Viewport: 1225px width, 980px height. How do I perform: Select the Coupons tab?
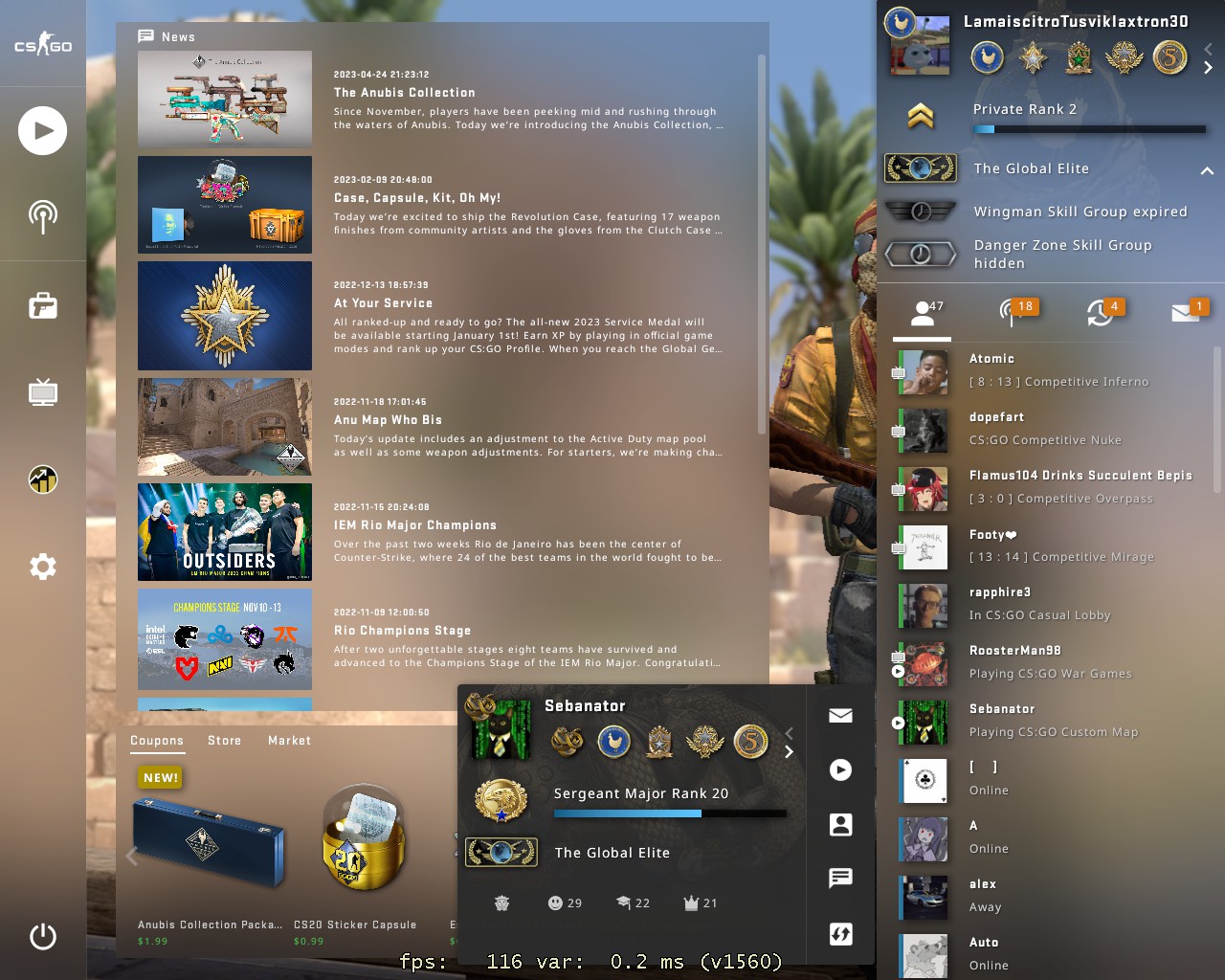click(x=157, y=741)
